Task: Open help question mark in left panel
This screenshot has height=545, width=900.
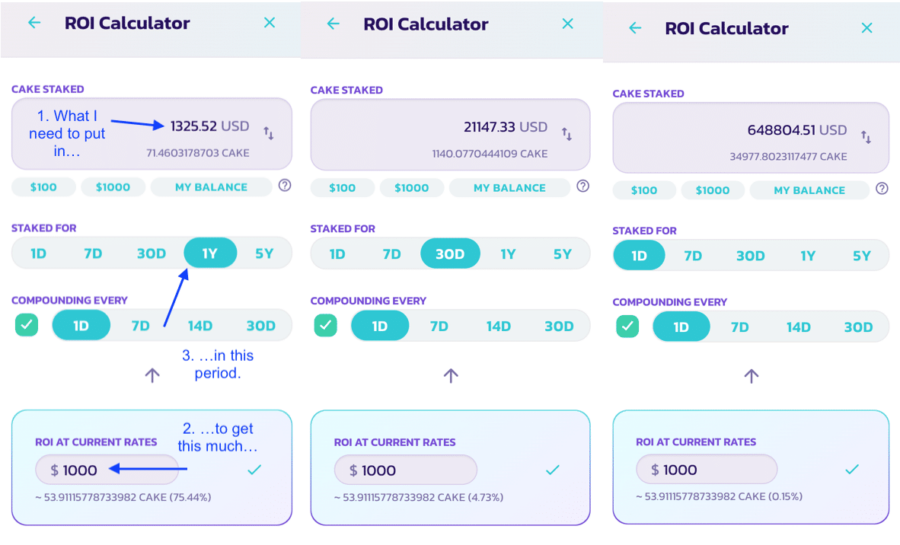Action: coord(285,186)
